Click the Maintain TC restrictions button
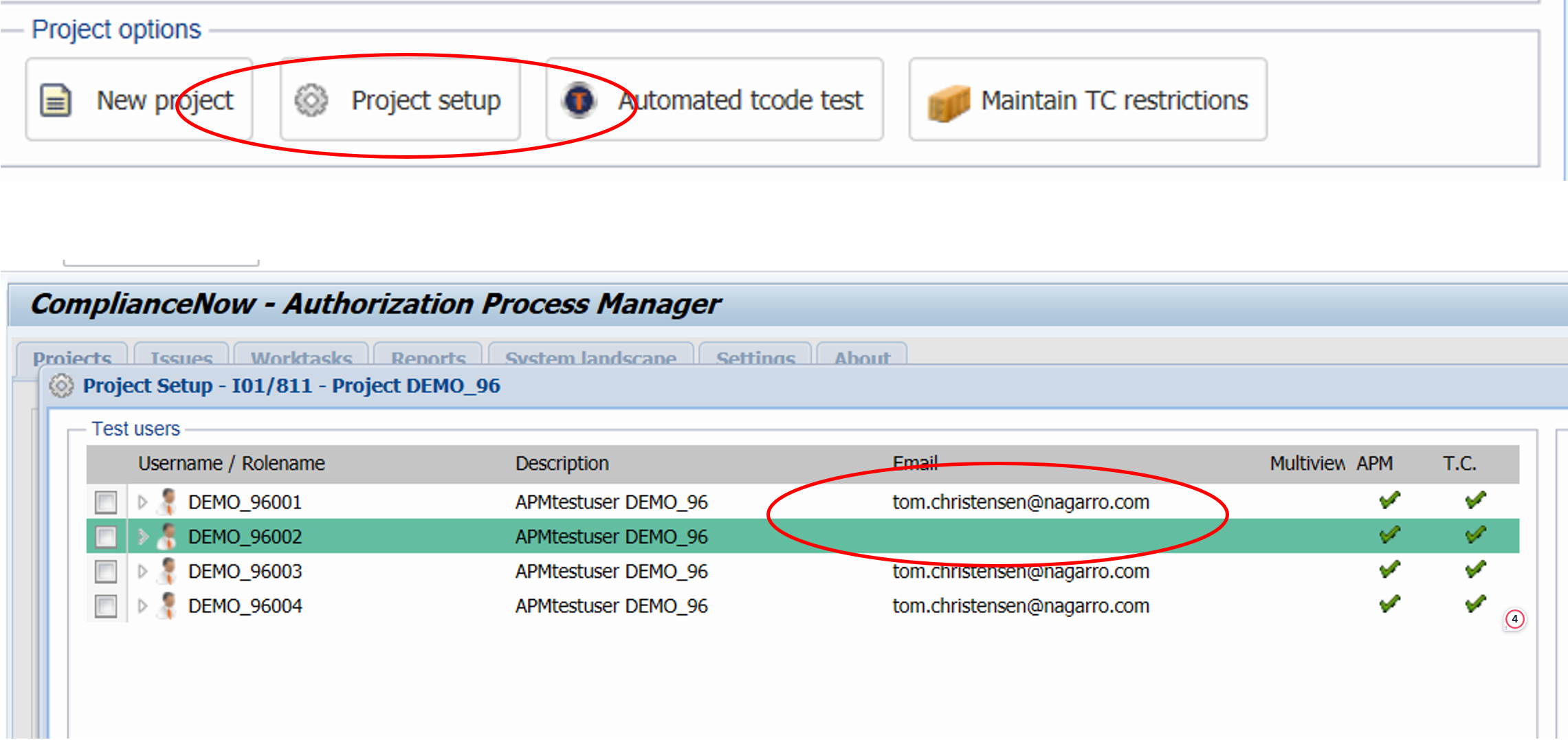This screenshot has height=740, width=1568. [1088, 100]
